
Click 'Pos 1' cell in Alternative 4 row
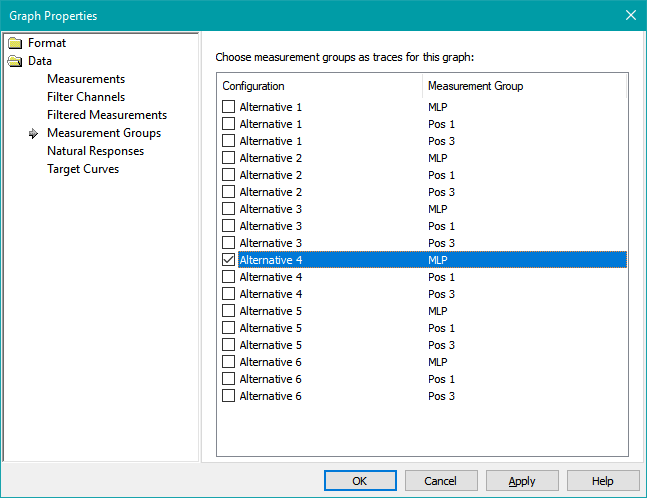click(x=441, y=277)
